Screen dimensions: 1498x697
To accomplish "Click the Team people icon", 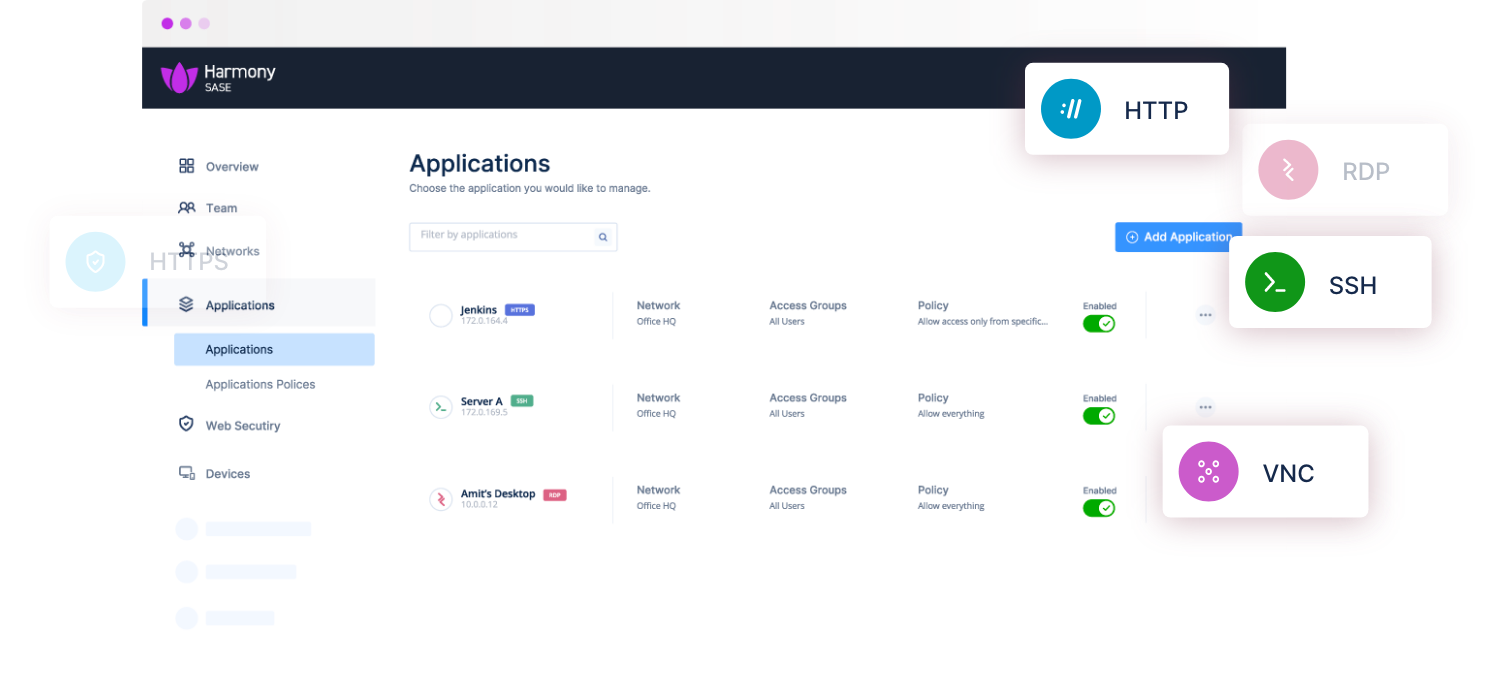I will [187, 208].
